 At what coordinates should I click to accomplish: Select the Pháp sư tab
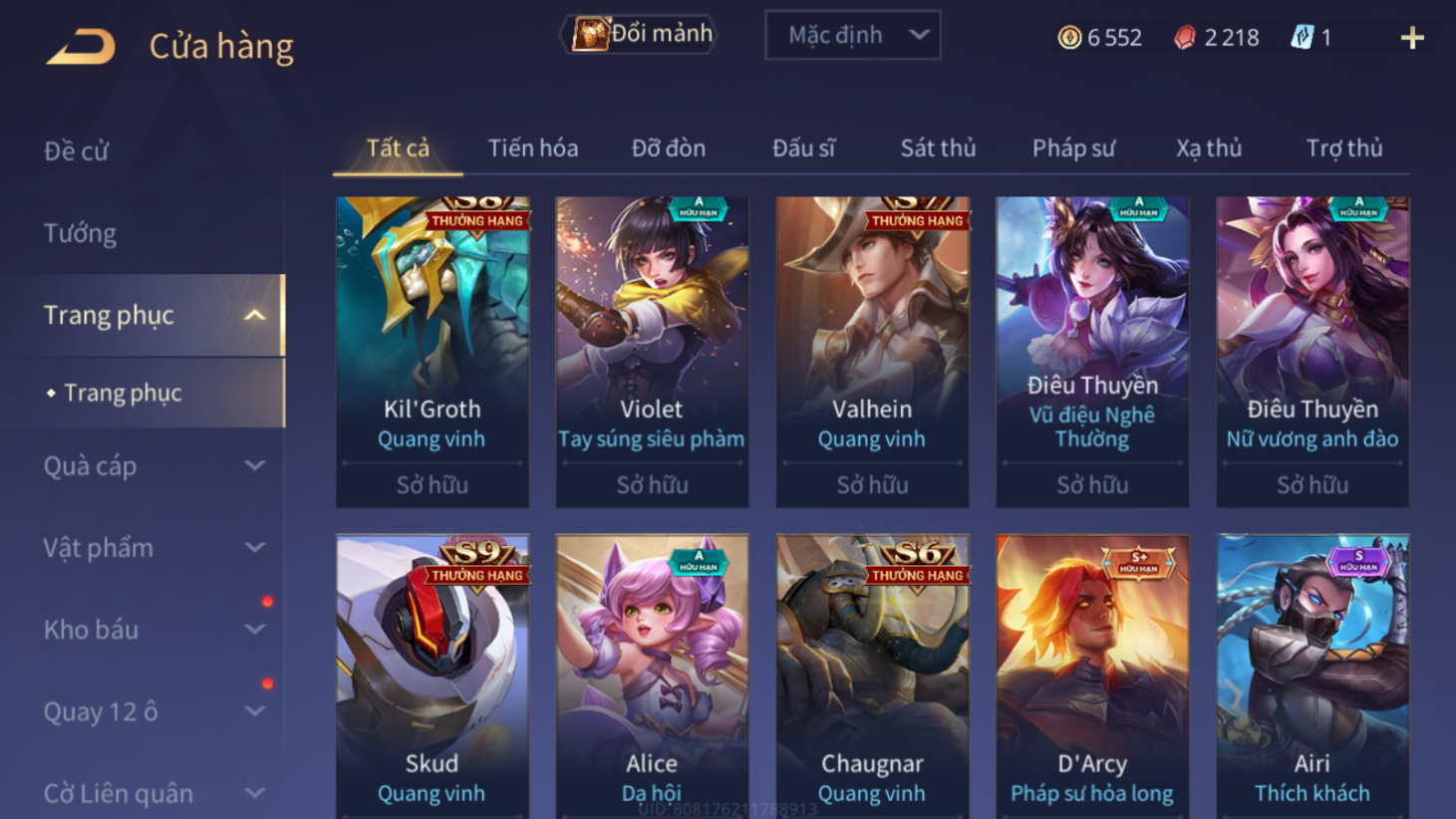click(1073, 148)
